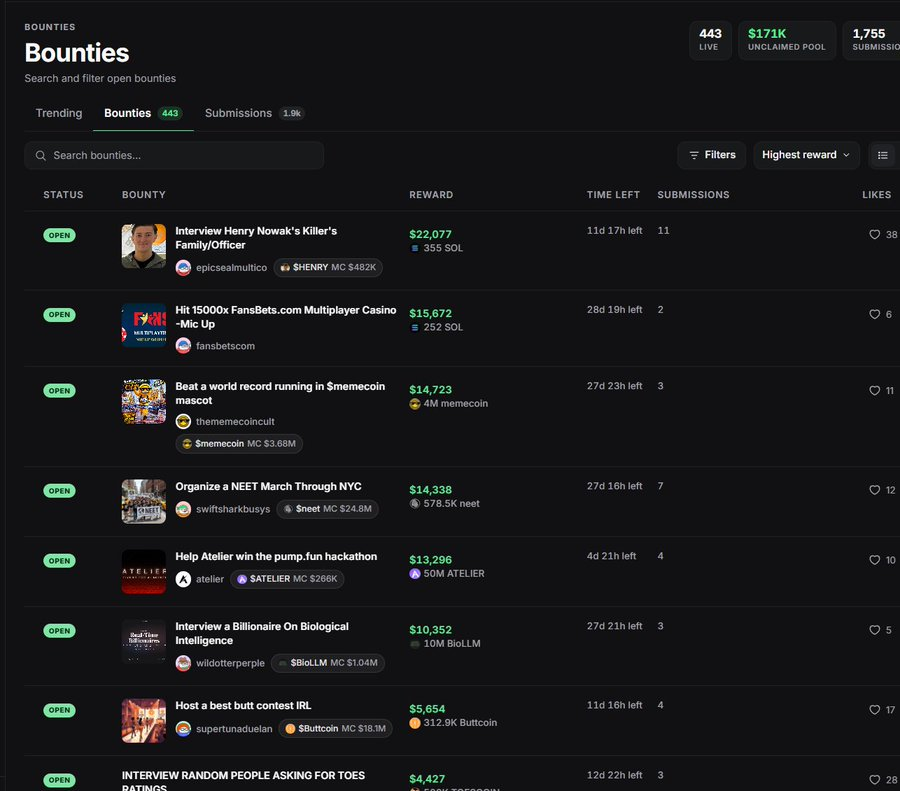Like the FansBets Casino bounty
The width and height of the screenshot is (900, 791).
[874, 314]
